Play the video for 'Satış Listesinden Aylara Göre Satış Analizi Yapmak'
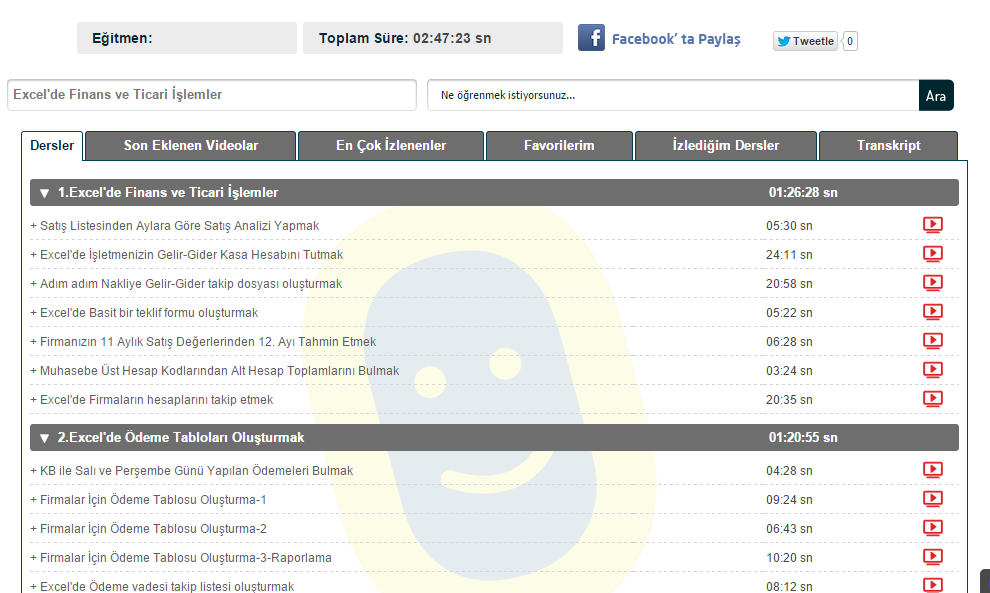This screenshot has height=593, width=990. pyautogui.click(x=932, y=225)
